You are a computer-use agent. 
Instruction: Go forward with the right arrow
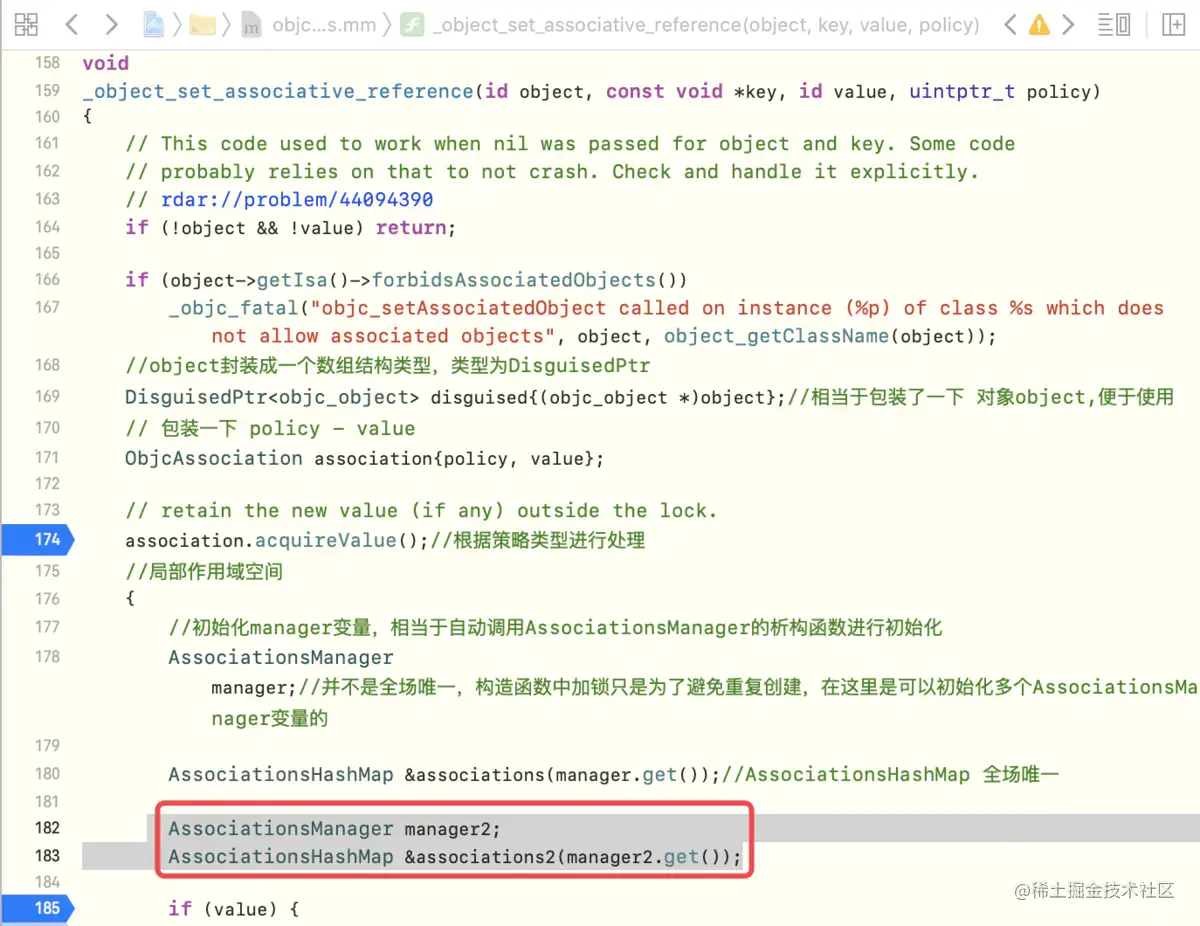[x=111, y=24]
